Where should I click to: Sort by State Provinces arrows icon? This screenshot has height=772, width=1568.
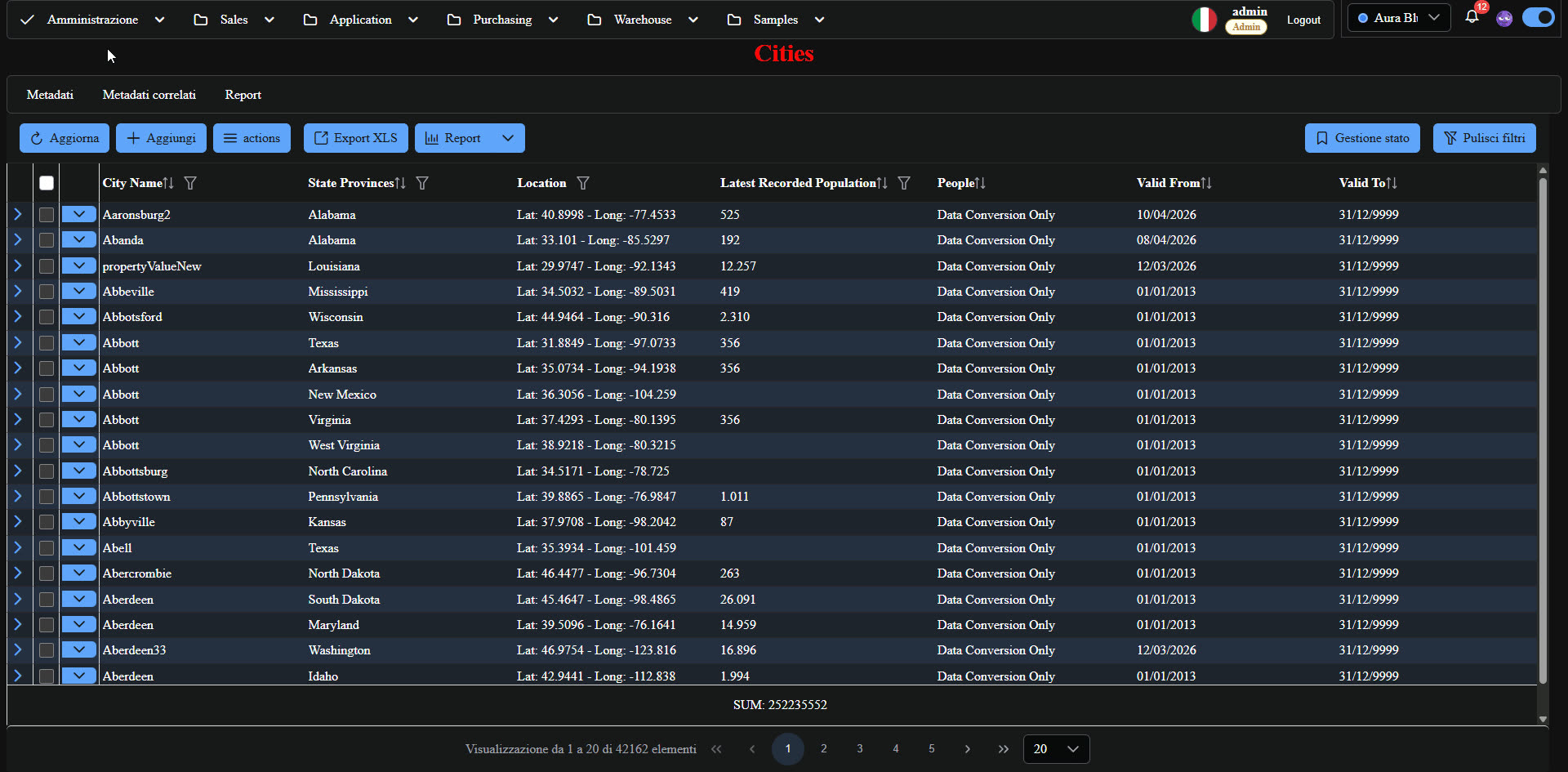click(400, 183)
